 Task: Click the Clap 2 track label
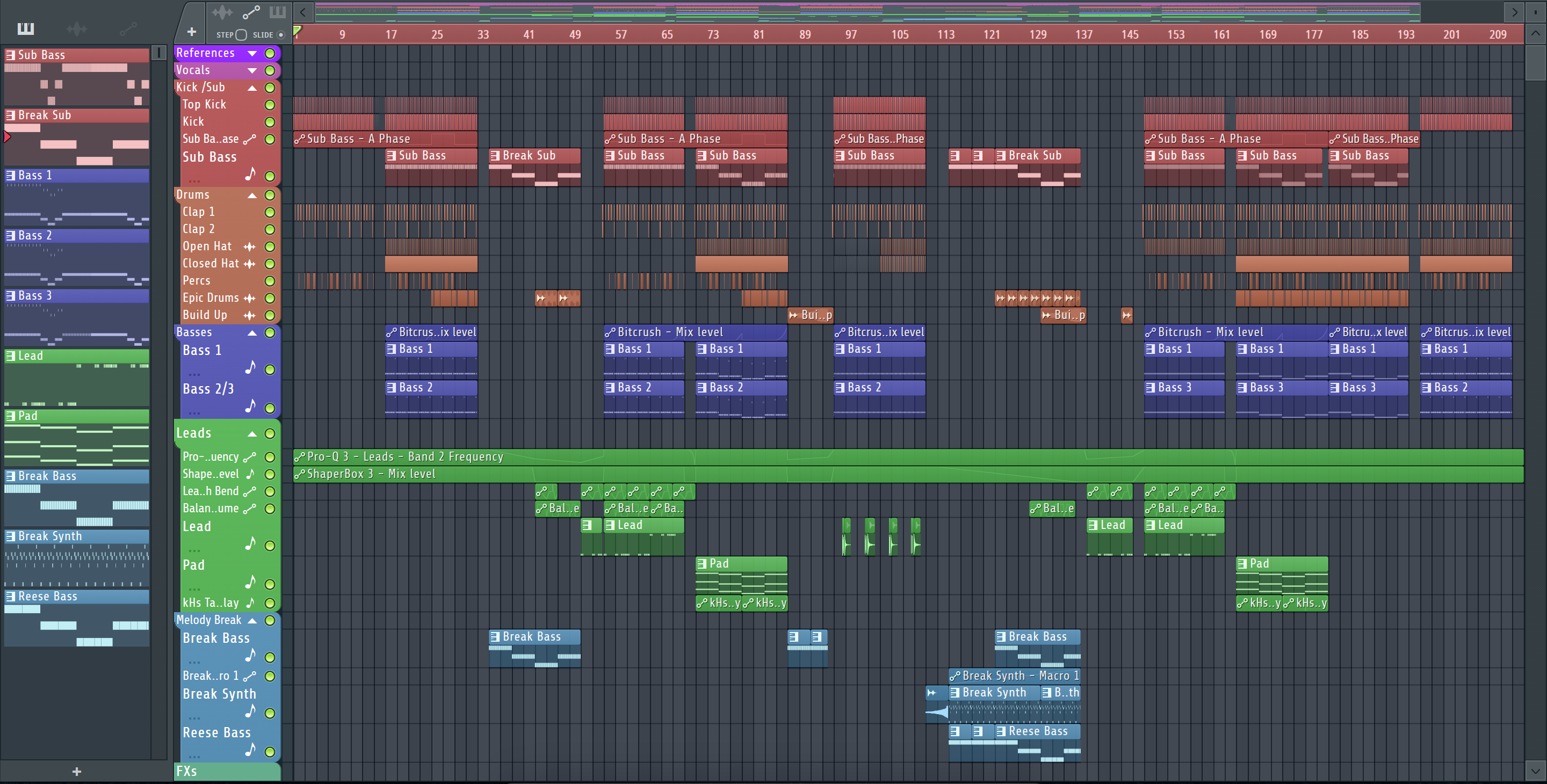pyautogui.click(x=199, y=229)
